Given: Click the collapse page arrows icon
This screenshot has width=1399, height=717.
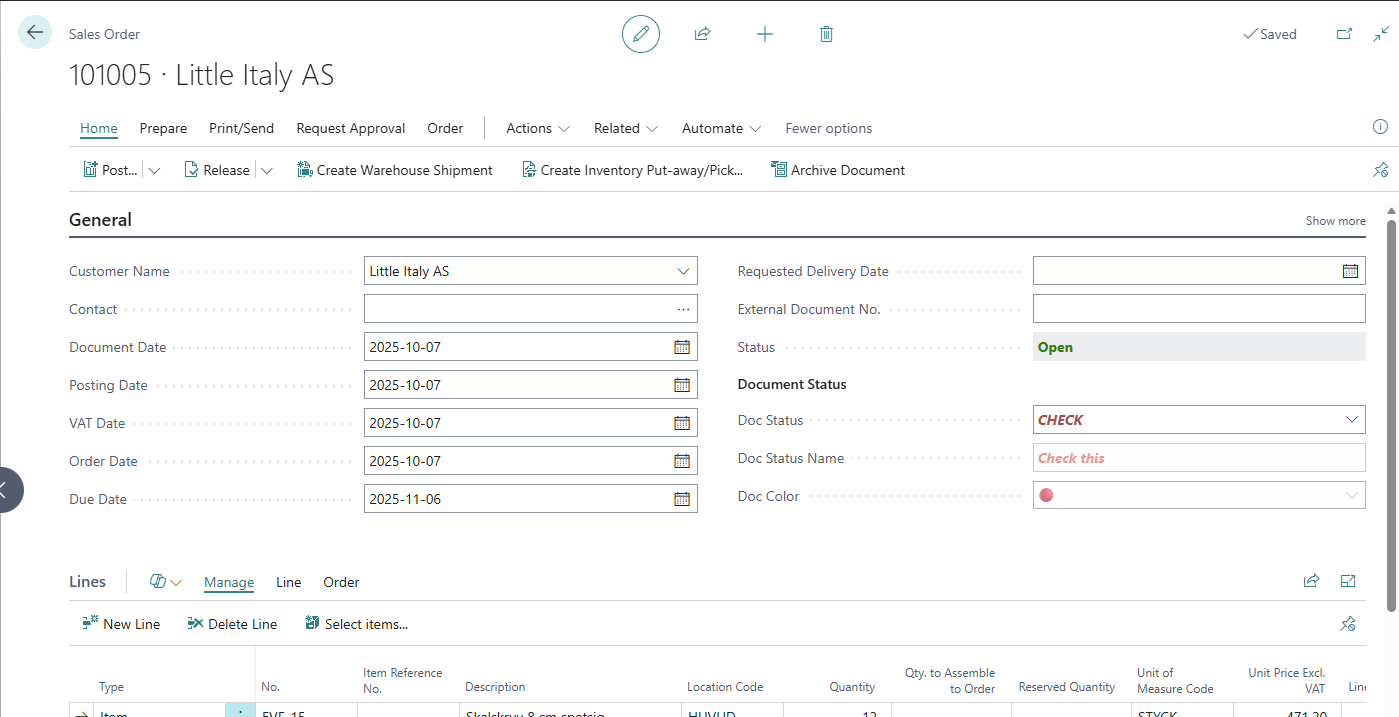Looking at the screenshot, I should pos(1381,34).
